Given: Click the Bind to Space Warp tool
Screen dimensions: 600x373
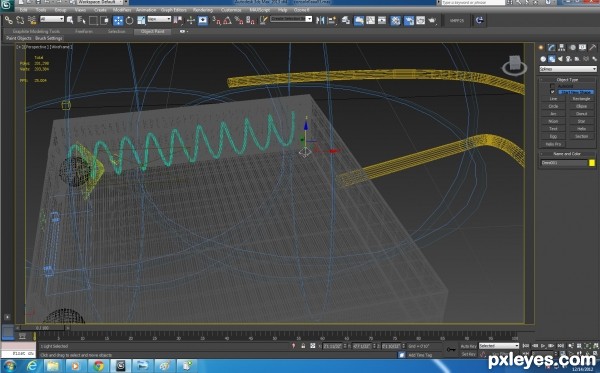Looking at the screenshot, I should point(32,20).
